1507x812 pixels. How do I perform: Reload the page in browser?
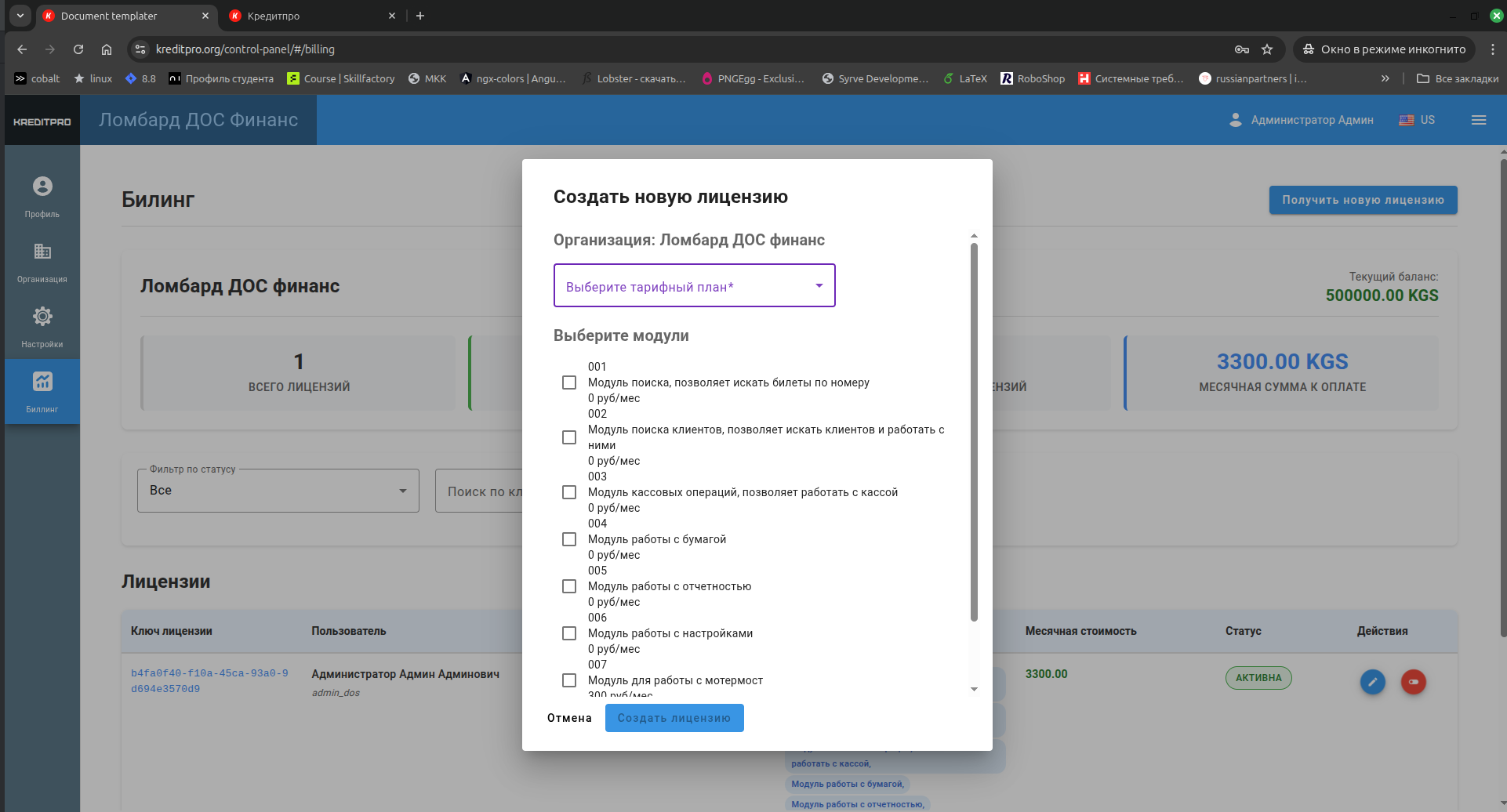click(78, 49)
